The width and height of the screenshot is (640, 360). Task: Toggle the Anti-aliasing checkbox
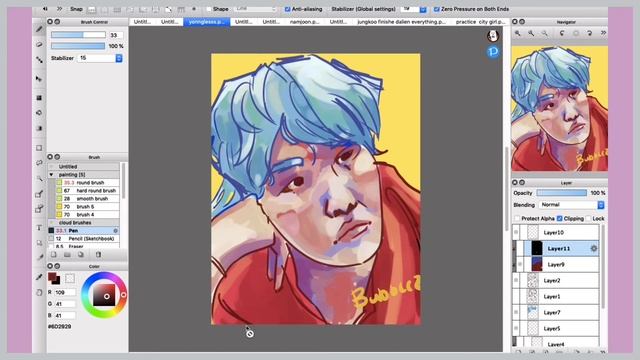point(287,9)
